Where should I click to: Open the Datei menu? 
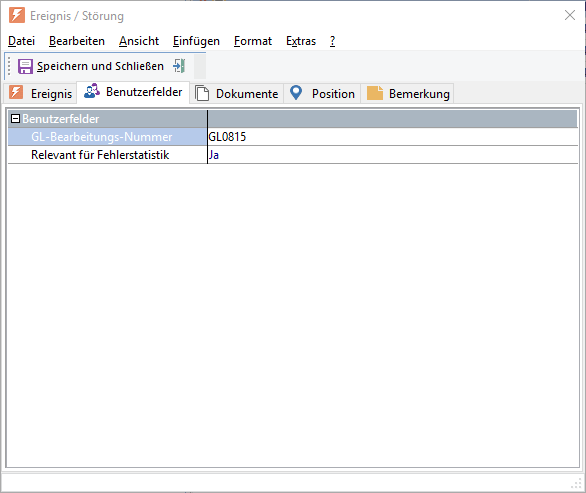[21, 41]
